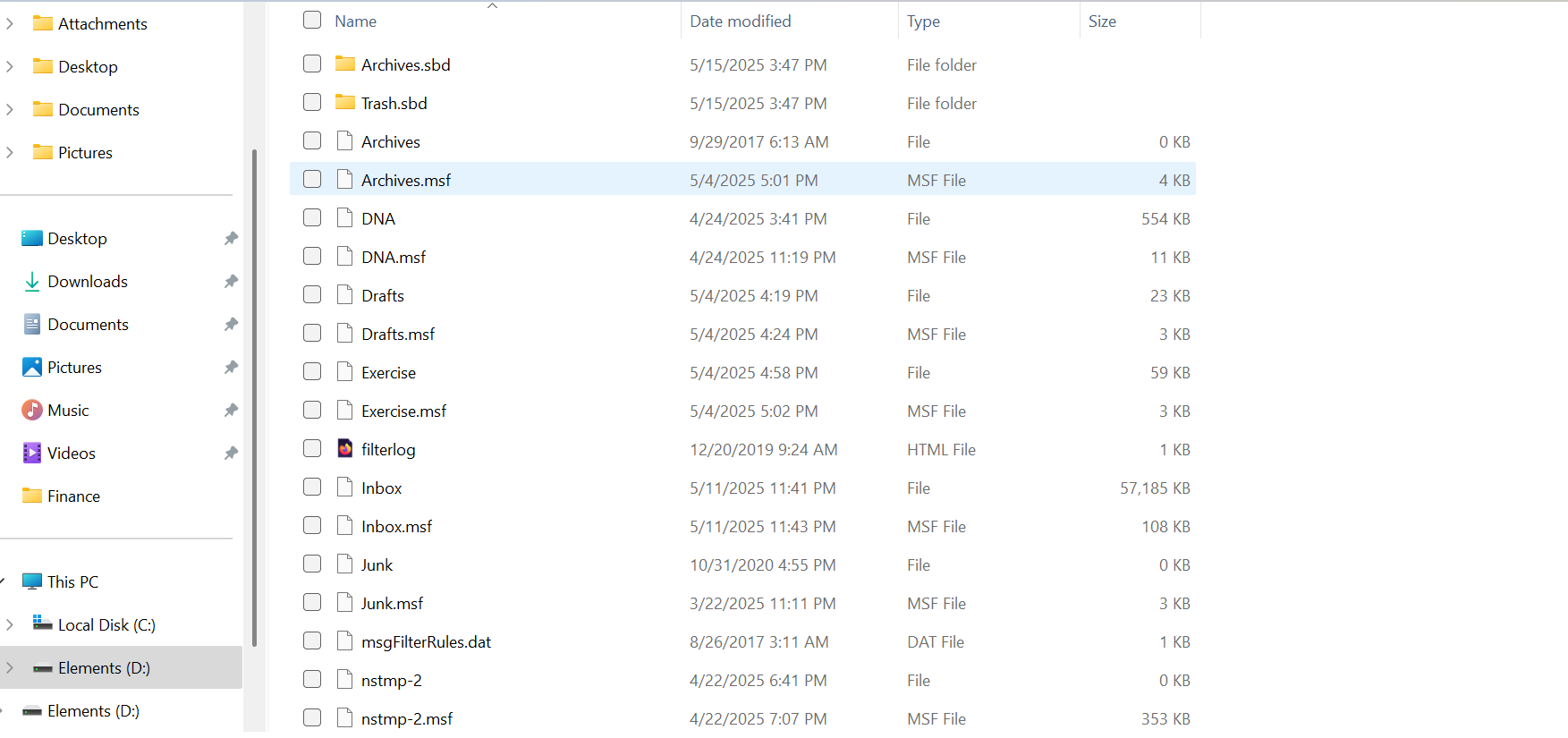1568x738 pixels.
Task: Click the Music icon in quick access
Action: (32, 410)
